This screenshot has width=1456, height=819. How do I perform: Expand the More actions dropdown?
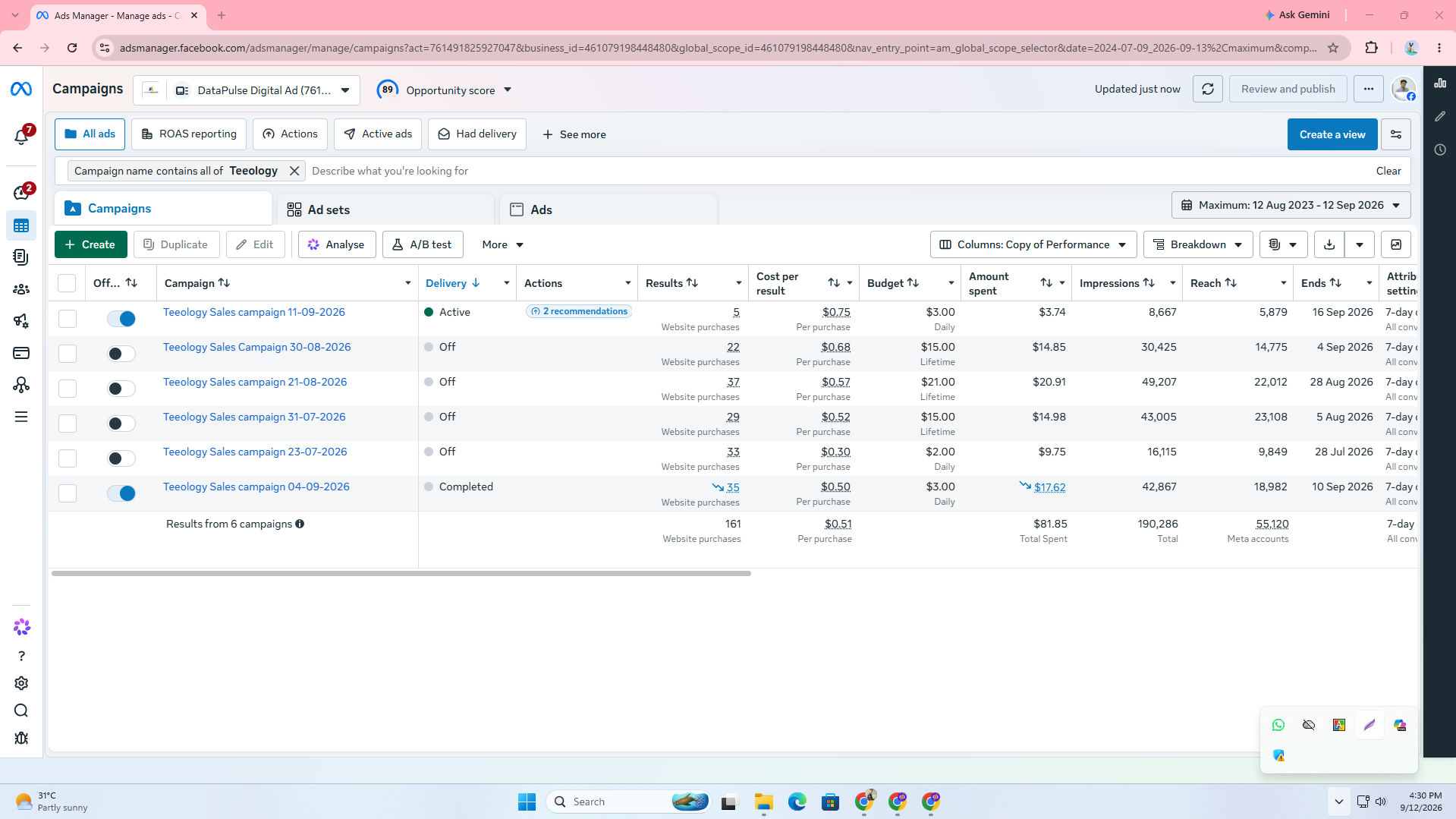502,244
